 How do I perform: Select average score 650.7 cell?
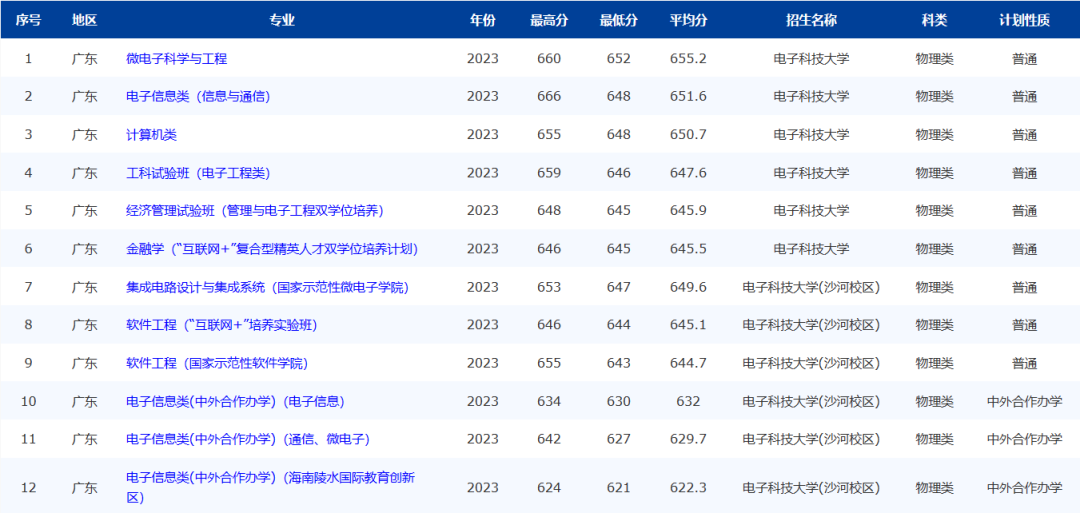tap(688, 134)
